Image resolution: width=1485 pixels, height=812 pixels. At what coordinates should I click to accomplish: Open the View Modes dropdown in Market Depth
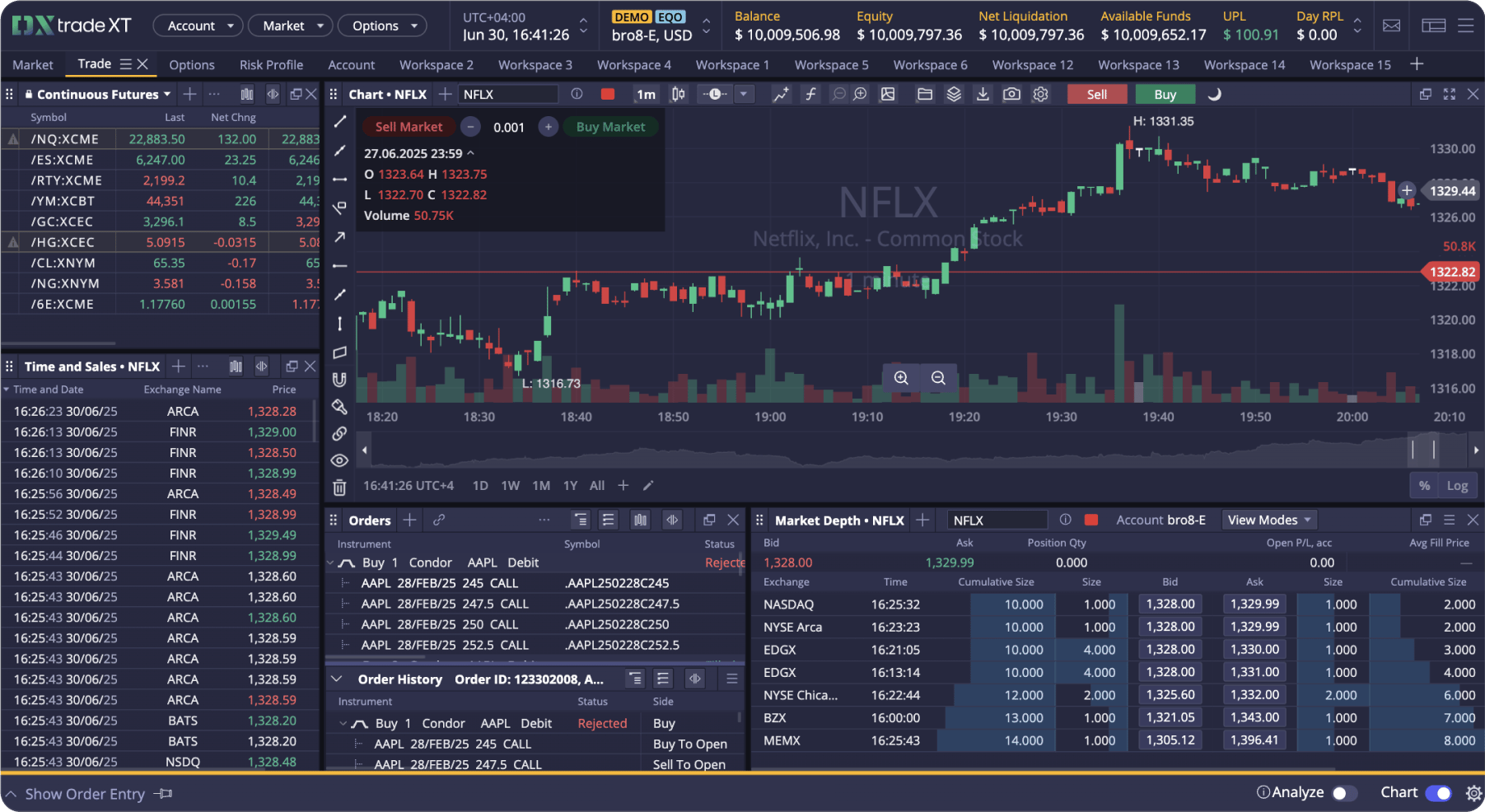(1268, 520)
